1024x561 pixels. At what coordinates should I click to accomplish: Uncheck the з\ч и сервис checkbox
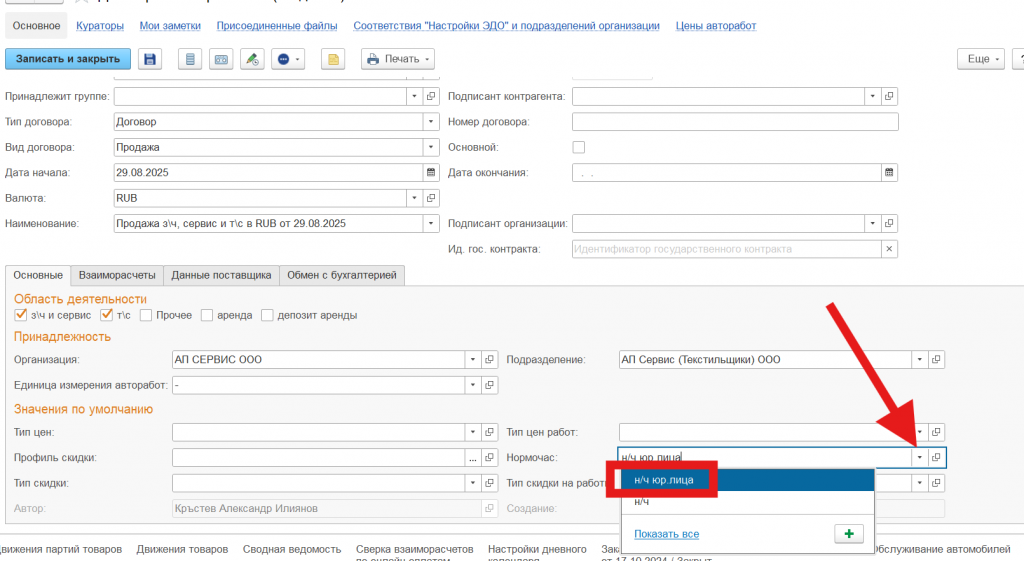coord(21,315)
